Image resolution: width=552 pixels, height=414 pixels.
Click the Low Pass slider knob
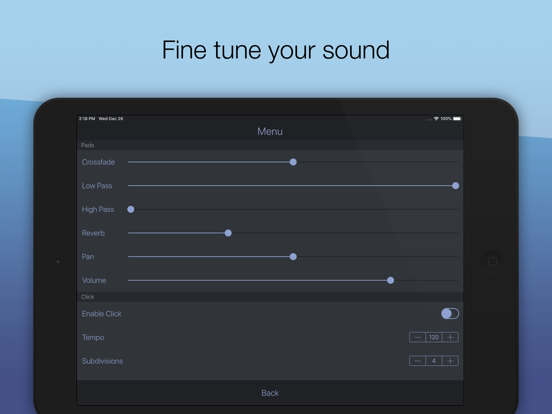(455, 186)
